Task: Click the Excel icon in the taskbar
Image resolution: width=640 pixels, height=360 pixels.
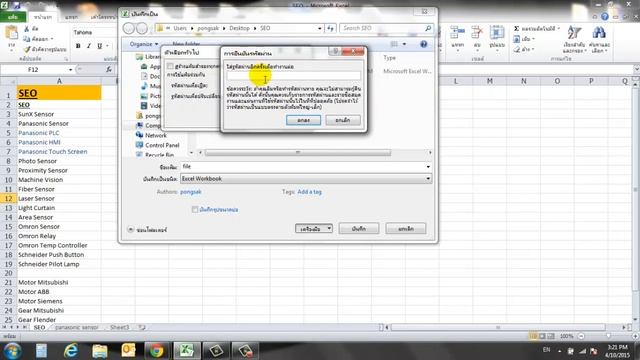Action: tap(187, 350)
